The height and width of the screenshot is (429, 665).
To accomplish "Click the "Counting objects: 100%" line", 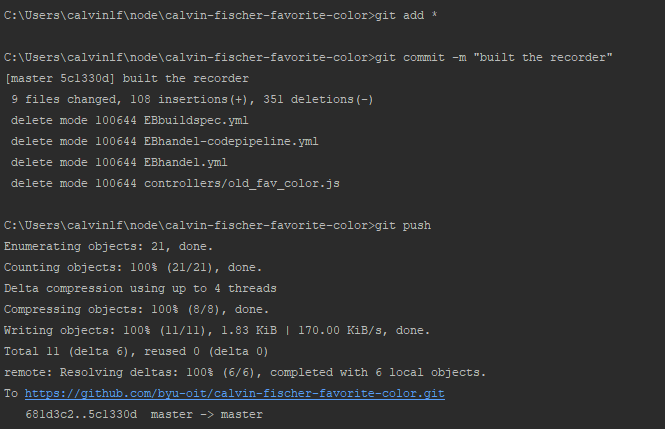I will (133, 267).
